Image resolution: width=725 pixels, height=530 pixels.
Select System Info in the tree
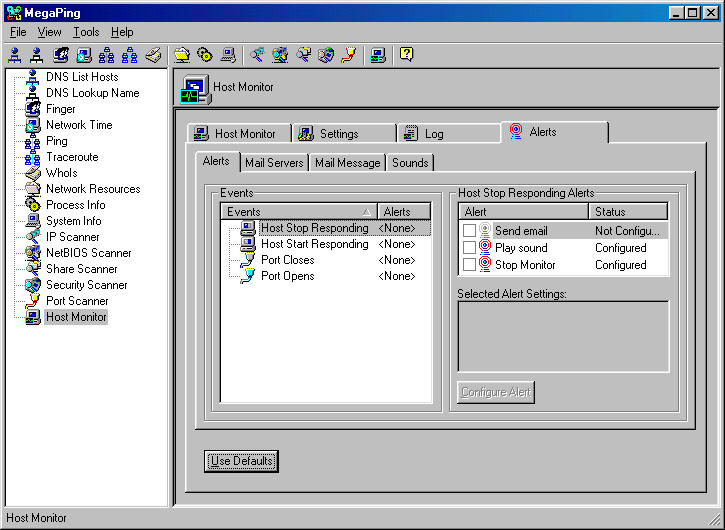[74, 221]
